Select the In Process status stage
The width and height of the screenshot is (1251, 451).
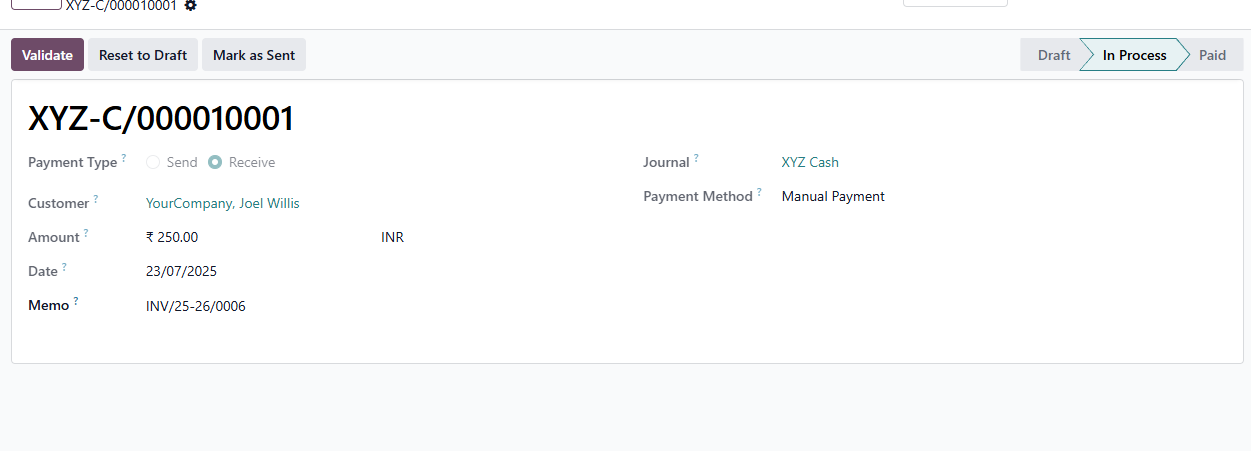click(x=1134, y=55)
